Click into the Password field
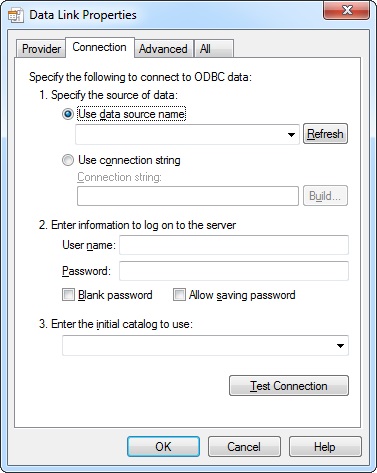 pyautogui.click(x=234, y=271)
